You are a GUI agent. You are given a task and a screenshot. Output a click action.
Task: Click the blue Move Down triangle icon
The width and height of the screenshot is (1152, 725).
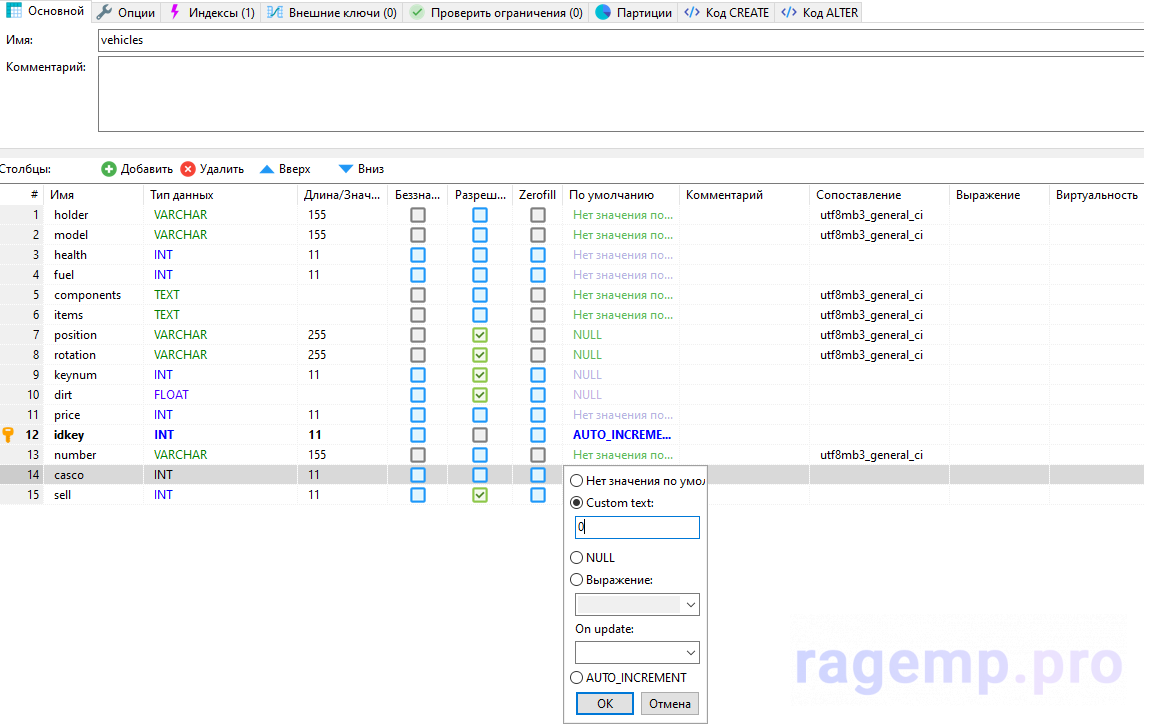[x=345, y=169]
